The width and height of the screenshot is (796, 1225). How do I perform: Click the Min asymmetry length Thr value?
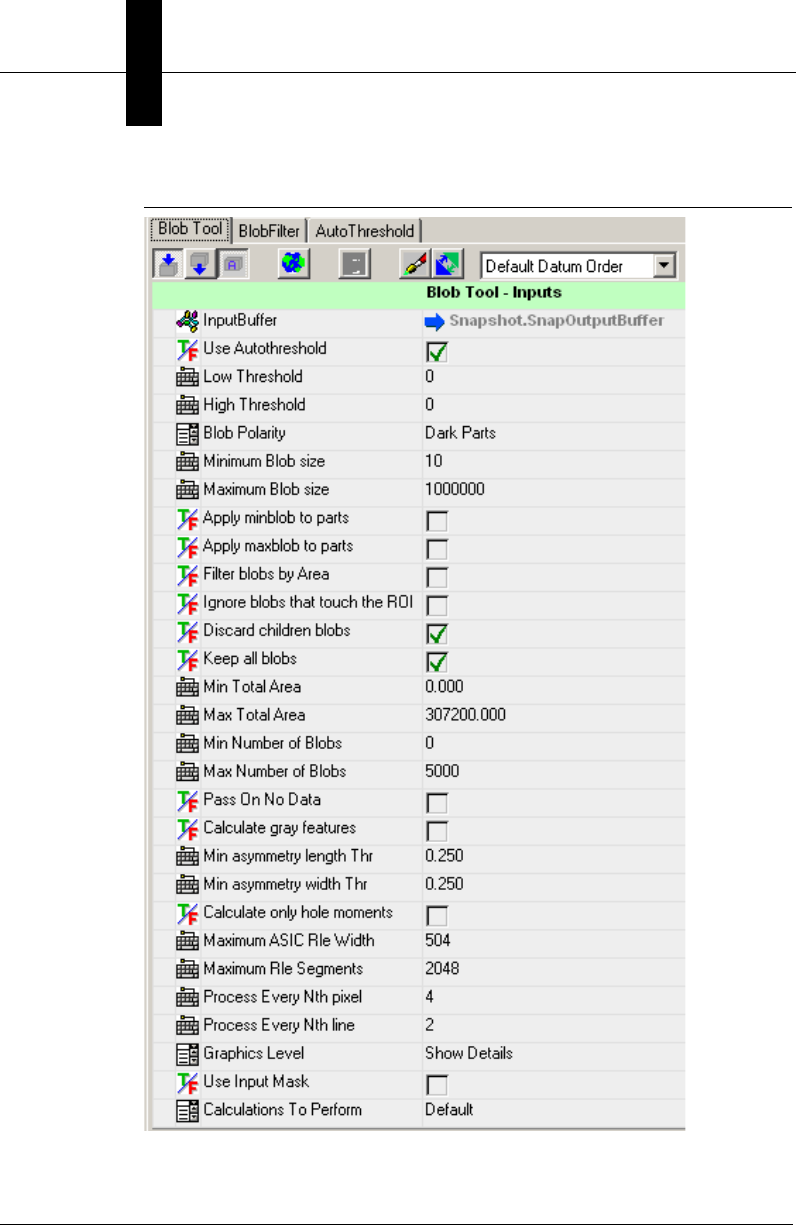[x=553, y=856]
